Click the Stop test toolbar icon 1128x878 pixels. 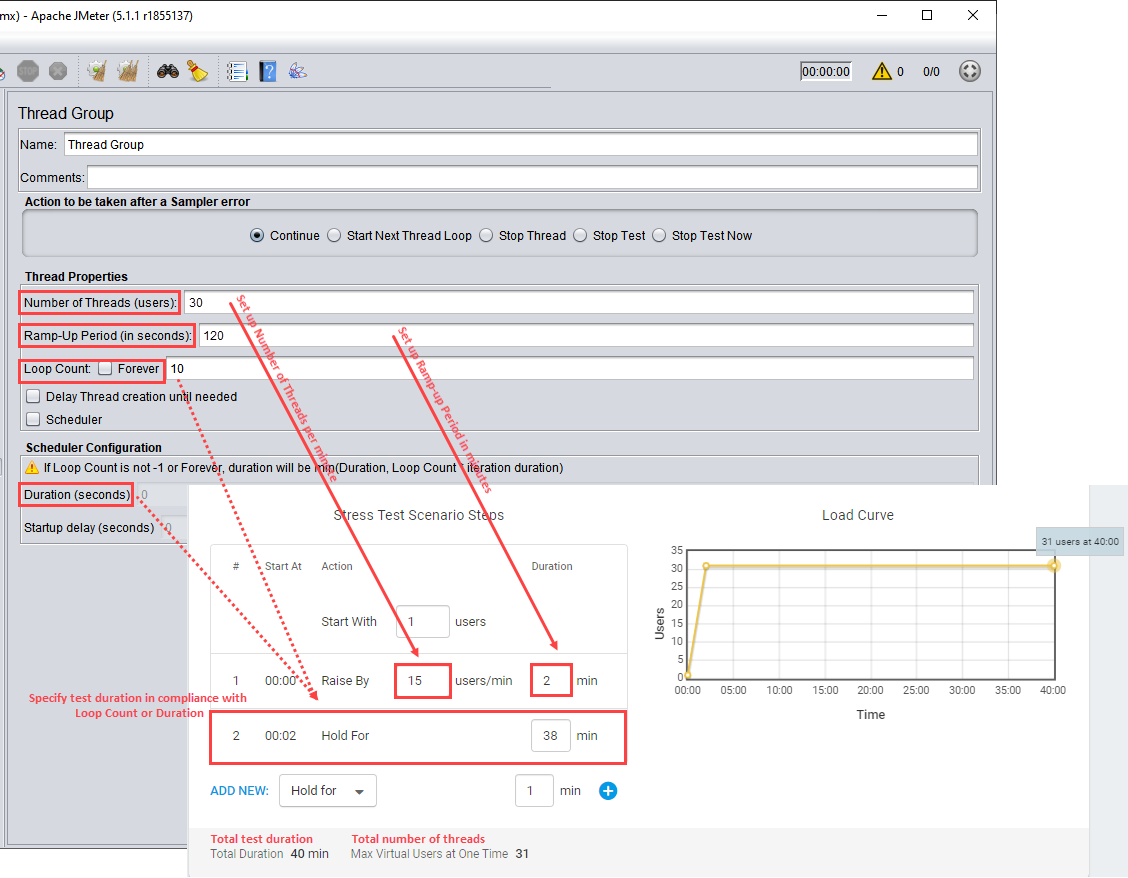[28, 71]
